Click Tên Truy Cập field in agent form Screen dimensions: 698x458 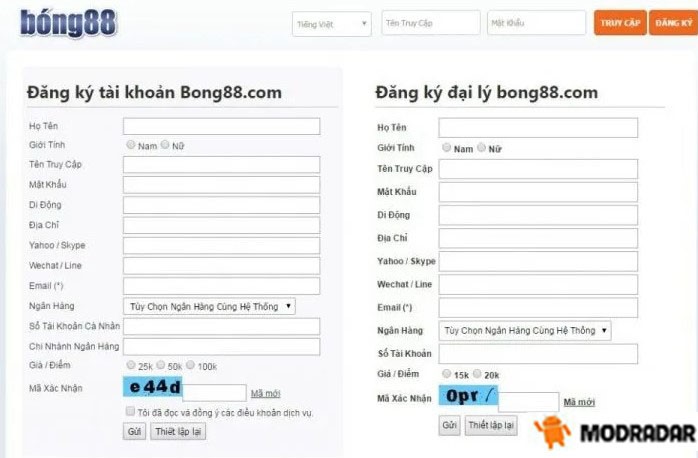point(538,169)
